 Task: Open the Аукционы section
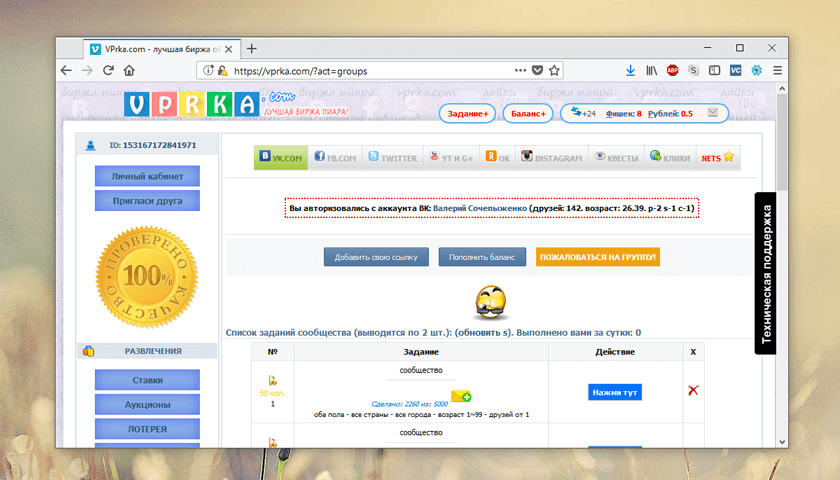tap(147, 404)
